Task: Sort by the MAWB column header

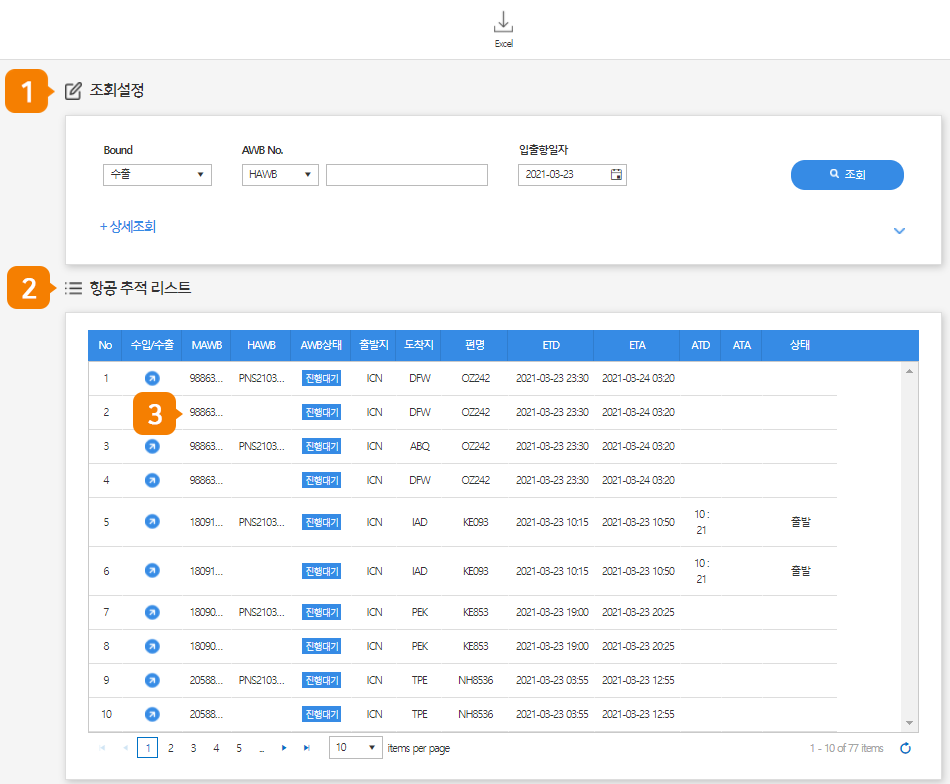Action: (207, 345)
